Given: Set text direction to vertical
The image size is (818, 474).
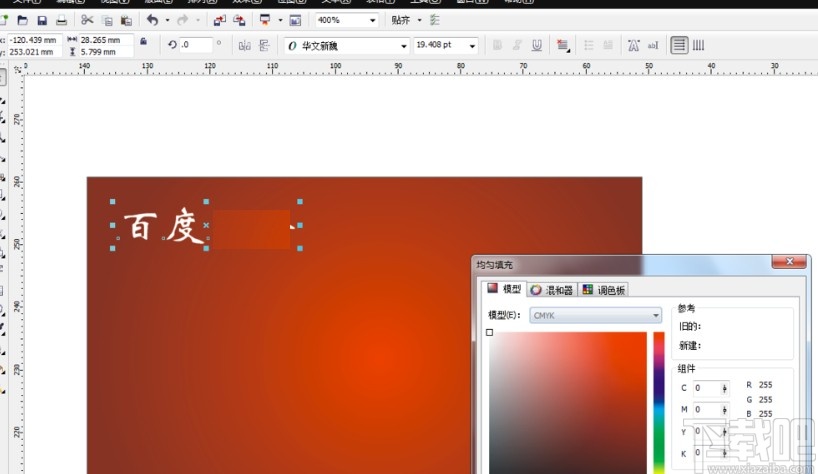Looking at the screenshot, I should click(698, 45).
